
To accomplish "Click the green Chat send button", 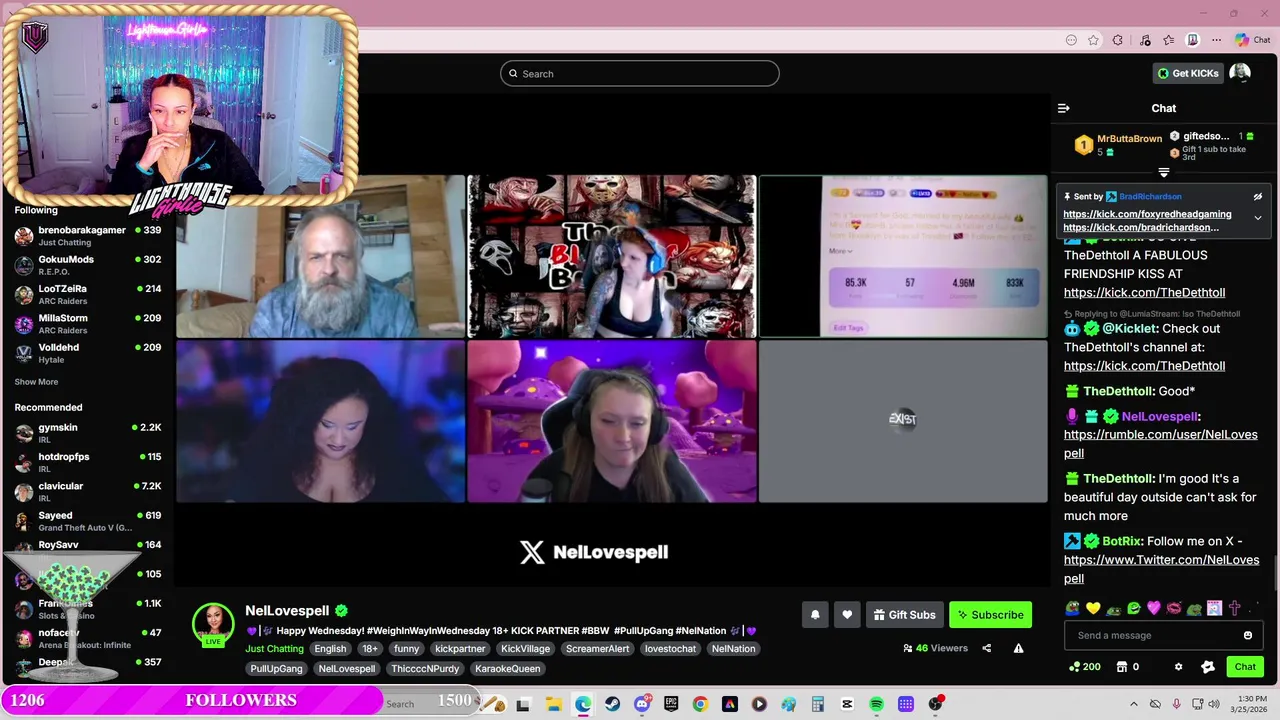I will pos(1245,667).
